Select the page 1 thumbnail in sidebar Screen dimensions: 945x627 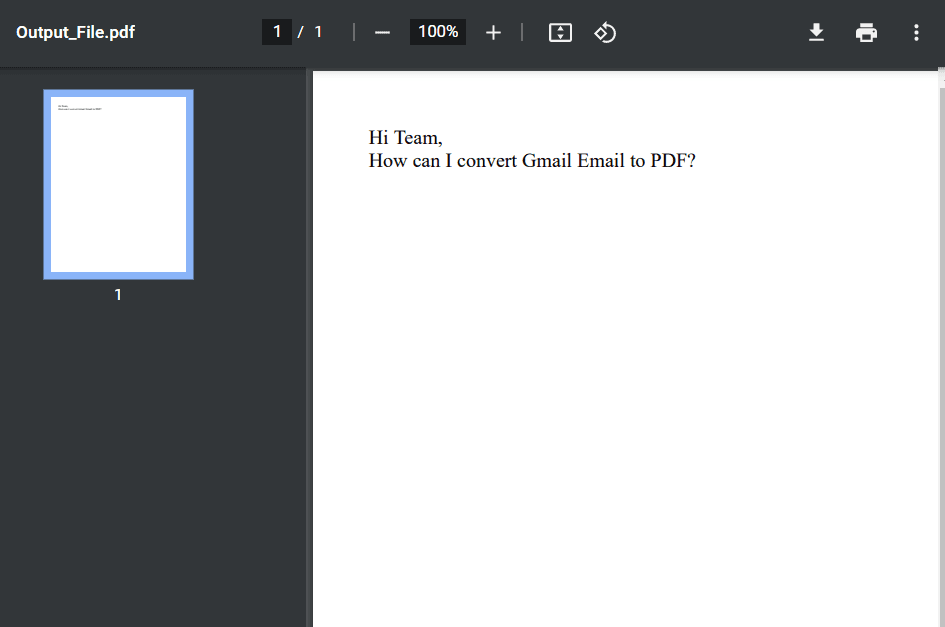pyautogui.click(x=118, y=183)
